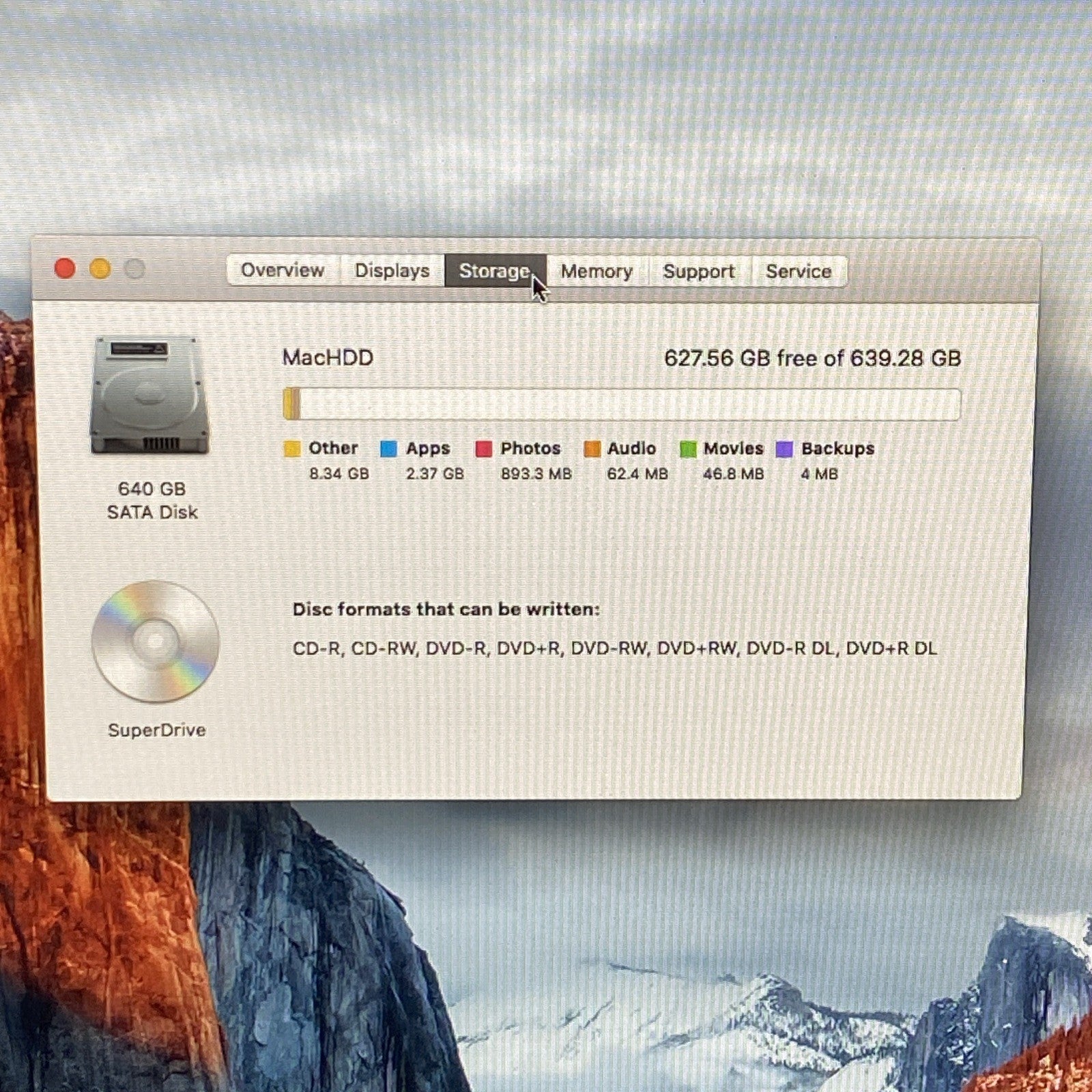The height and width of the screenshot is (1092, 1092).
Task: Click the orange Audio legend swatch
Action: 592,449
